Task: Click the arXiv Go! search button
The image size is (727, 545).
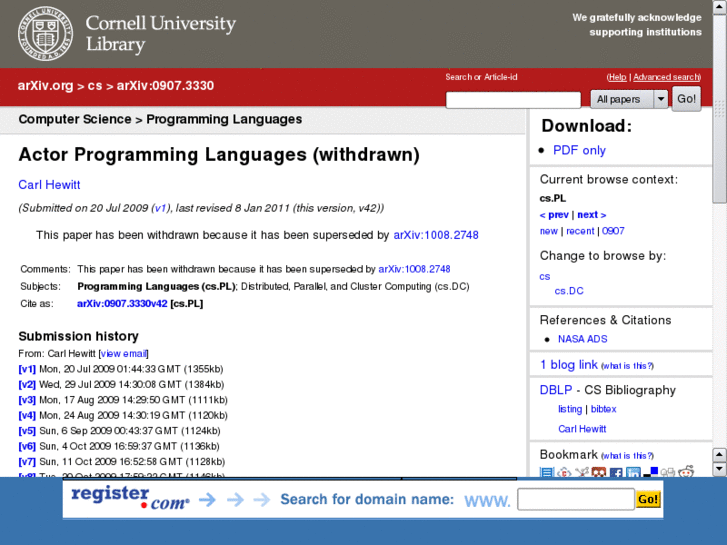Action: [x=686, y=99]
